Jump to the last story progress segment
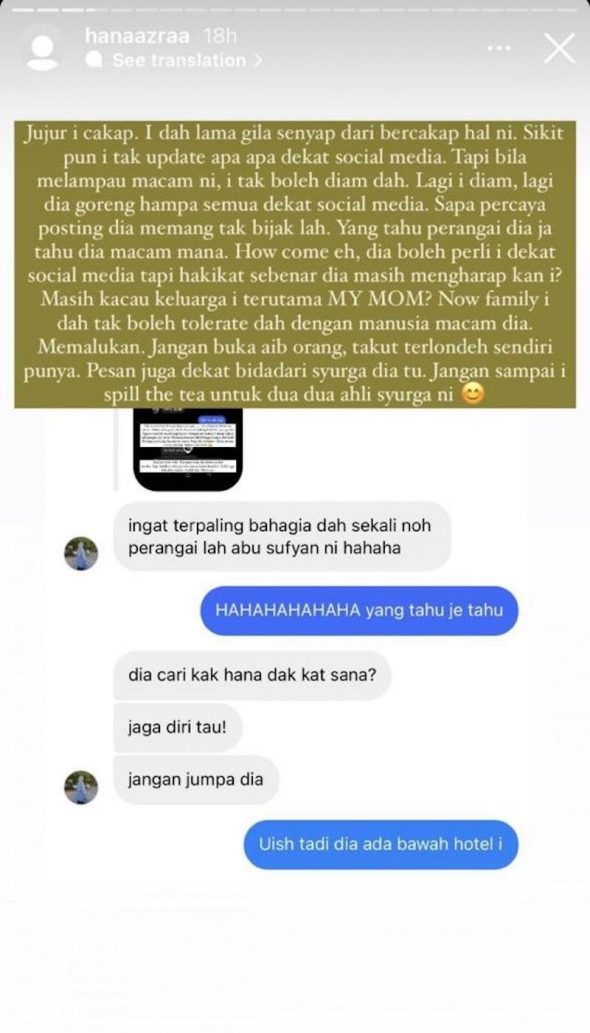 [566, 11]
